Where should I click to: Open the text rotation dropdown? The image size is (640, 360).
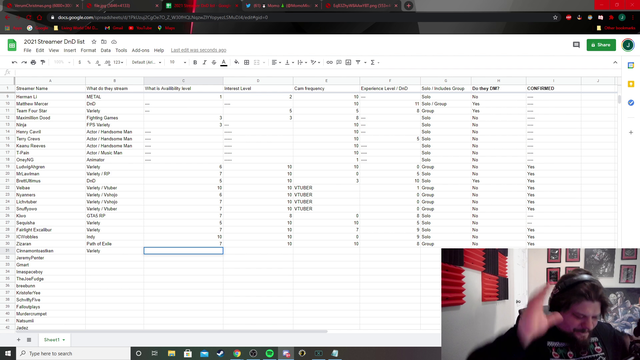tap(315, 62)
